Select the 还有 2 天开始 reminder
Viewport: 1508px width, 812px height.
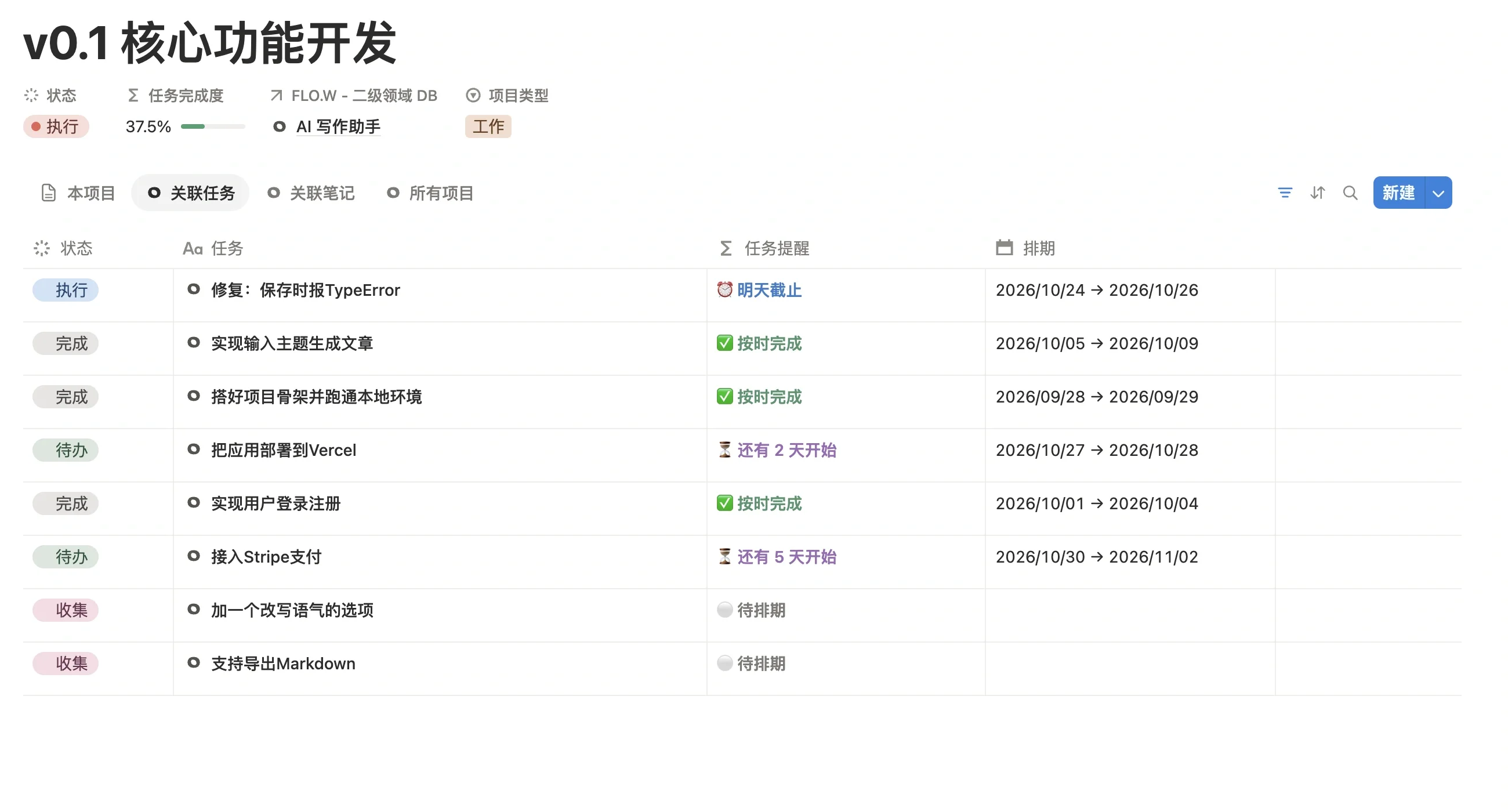777,449
